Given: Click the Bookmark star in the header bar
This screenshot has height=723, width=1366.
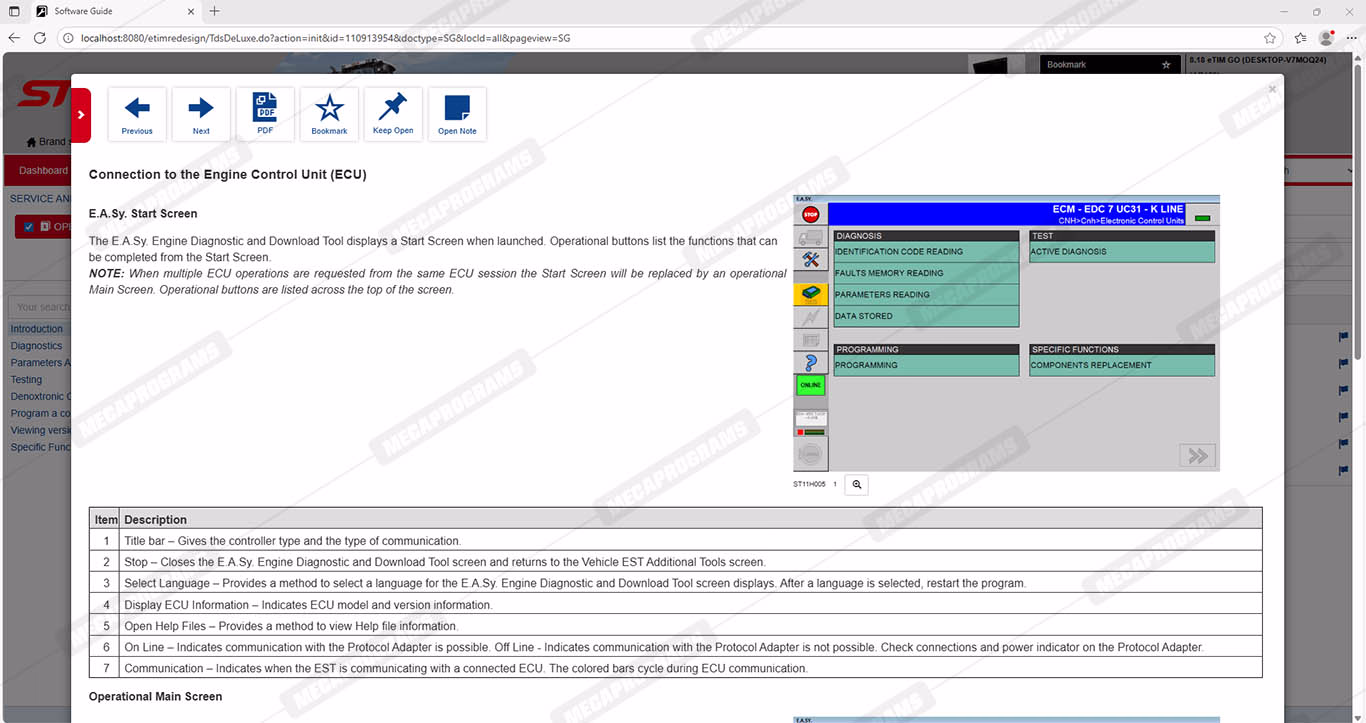Looking at the screenshot, I should (1165, 65).
